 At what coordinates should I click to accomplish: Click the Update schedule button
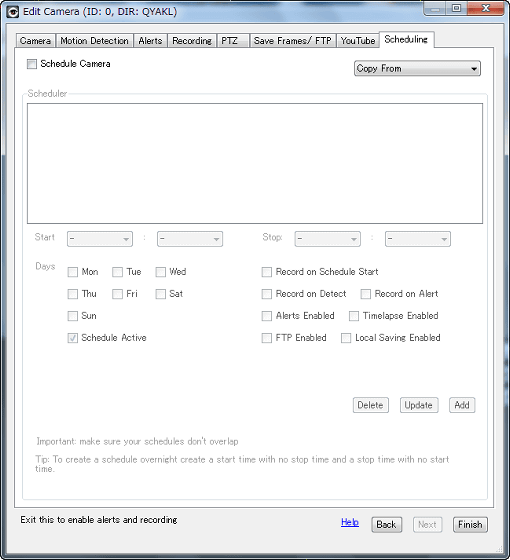pos(419,405)
